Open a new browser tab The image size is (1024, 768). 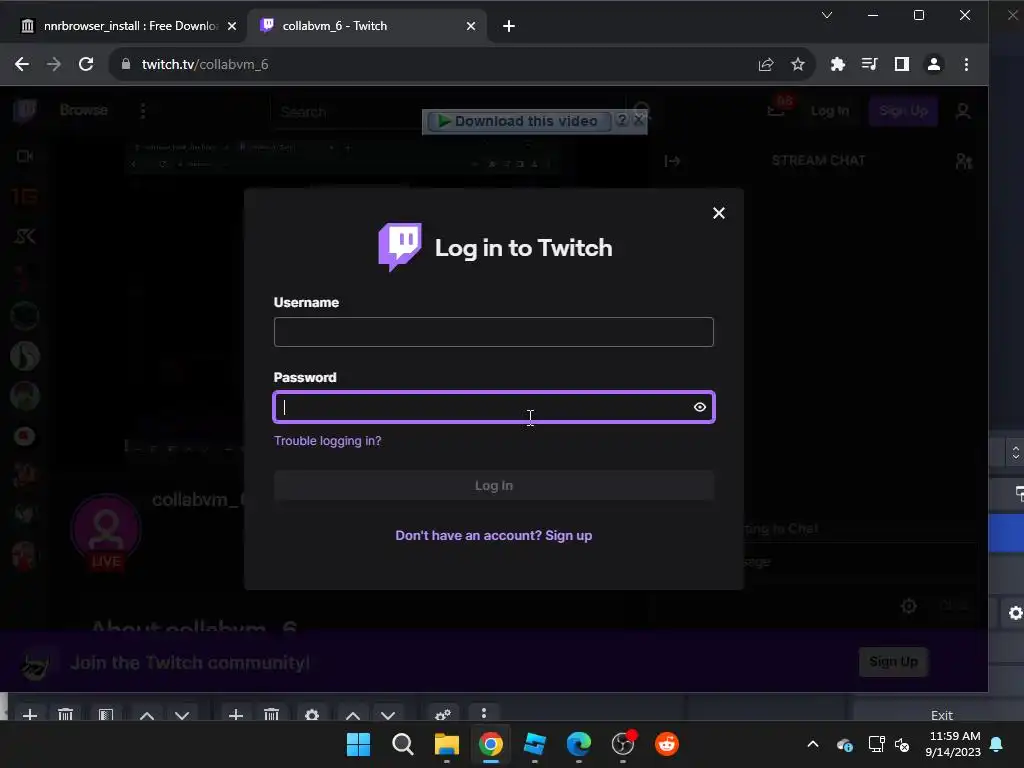pos(509,26)
